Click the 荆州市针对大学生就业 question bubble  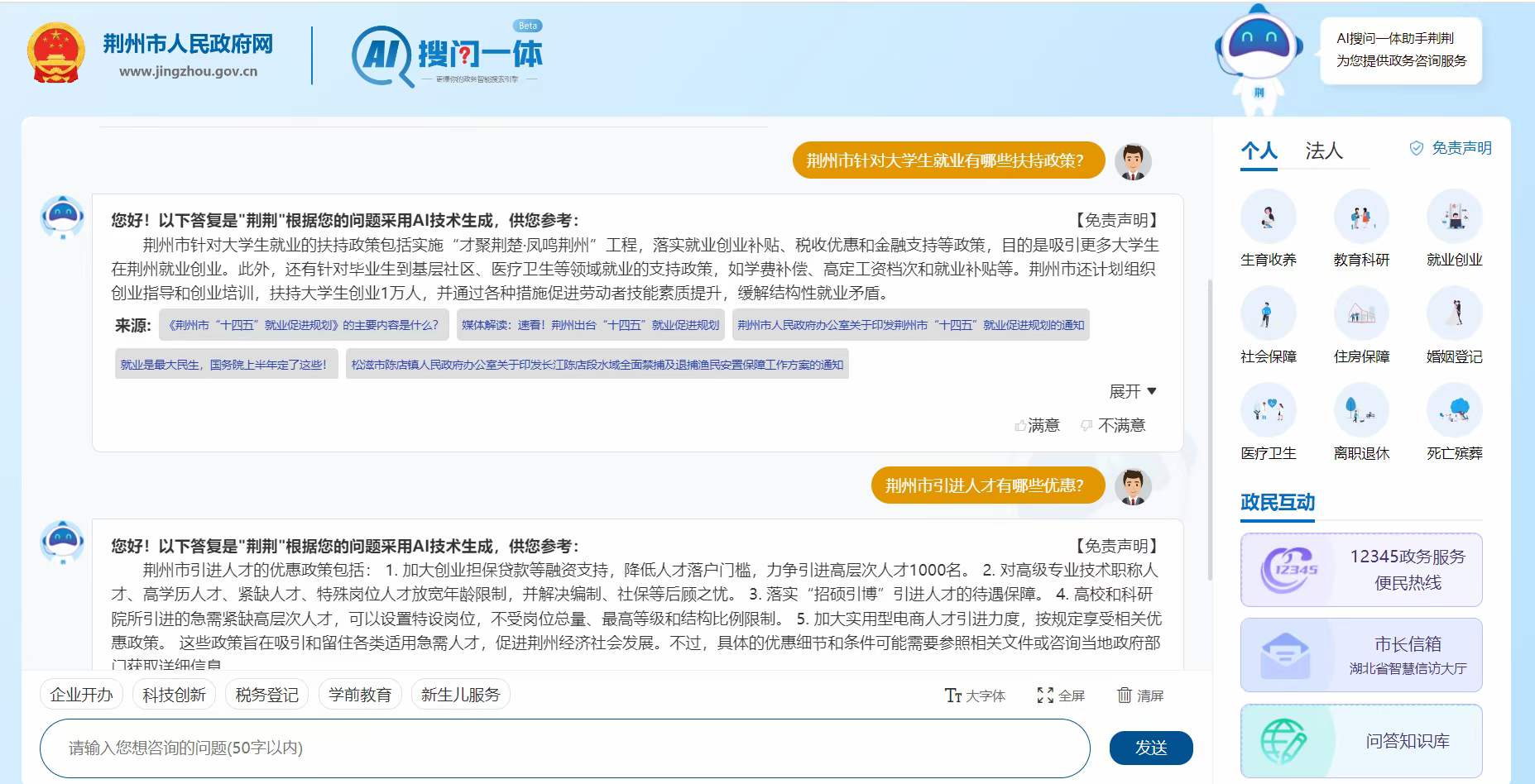tap(948, 160)
